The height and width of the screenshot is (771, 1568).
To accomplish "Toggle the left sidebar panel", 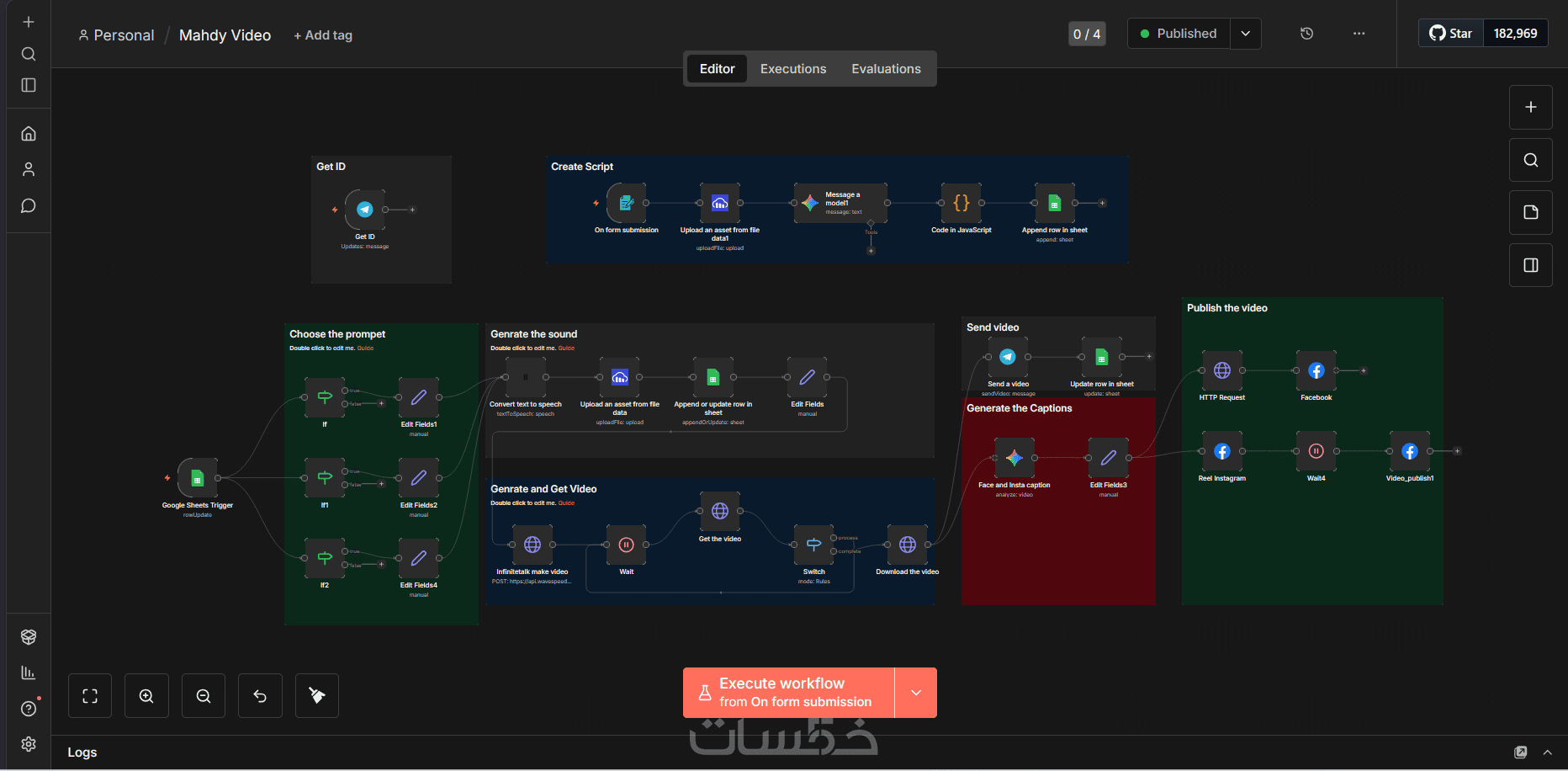I will [x=29, y=85].
